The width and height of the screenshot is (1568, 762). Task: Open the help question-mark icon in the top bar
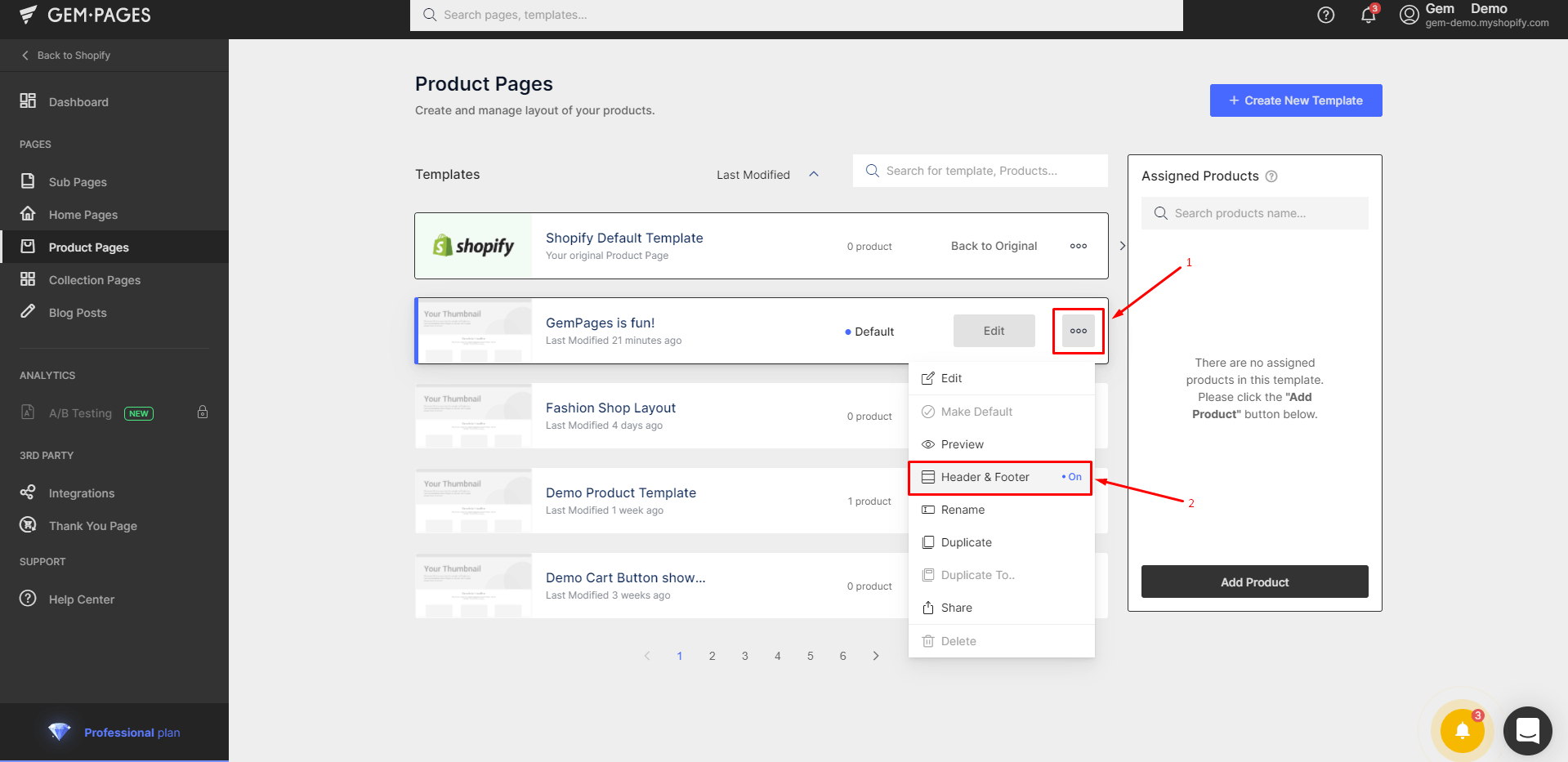click(1325, 15)
